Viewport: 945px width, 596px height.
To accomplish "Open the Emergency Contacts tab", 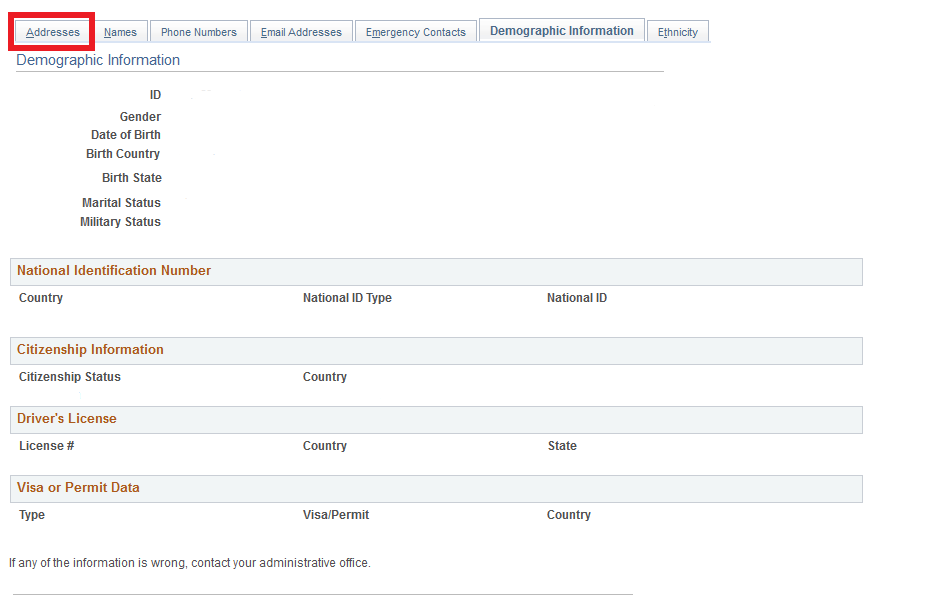I will 415,32.
